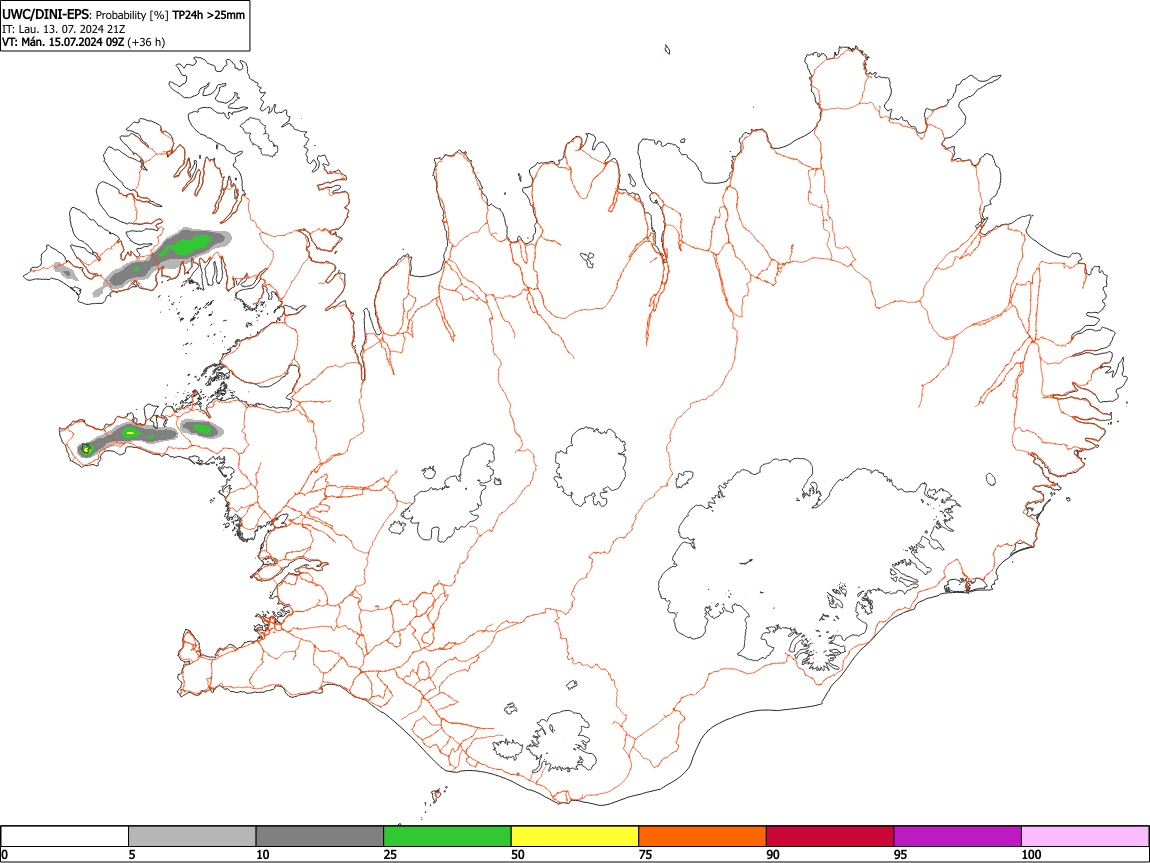
Task: Click the '(+36 h)' forecast offset text
Action: (x=146, y=42)
